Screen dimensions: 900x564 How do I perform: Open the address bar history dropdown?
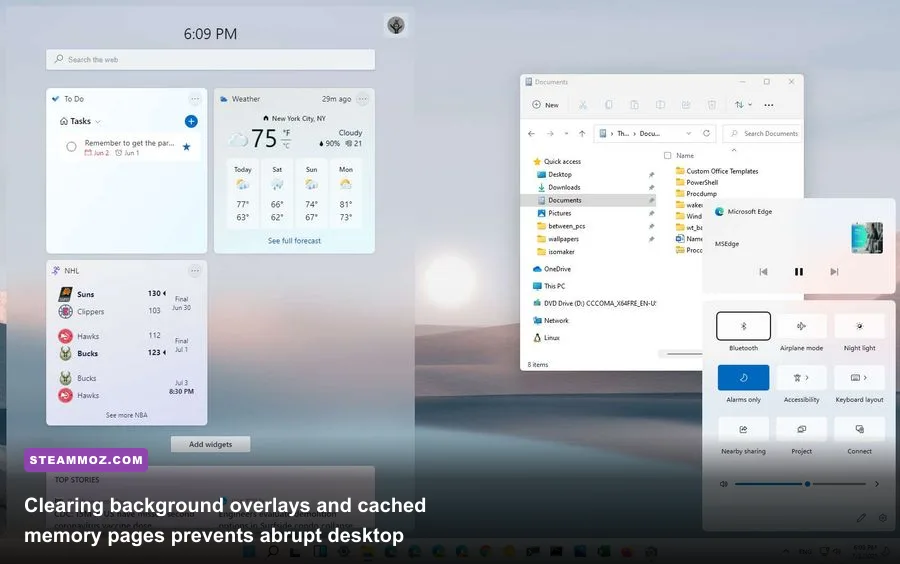(x=688, y=133)
